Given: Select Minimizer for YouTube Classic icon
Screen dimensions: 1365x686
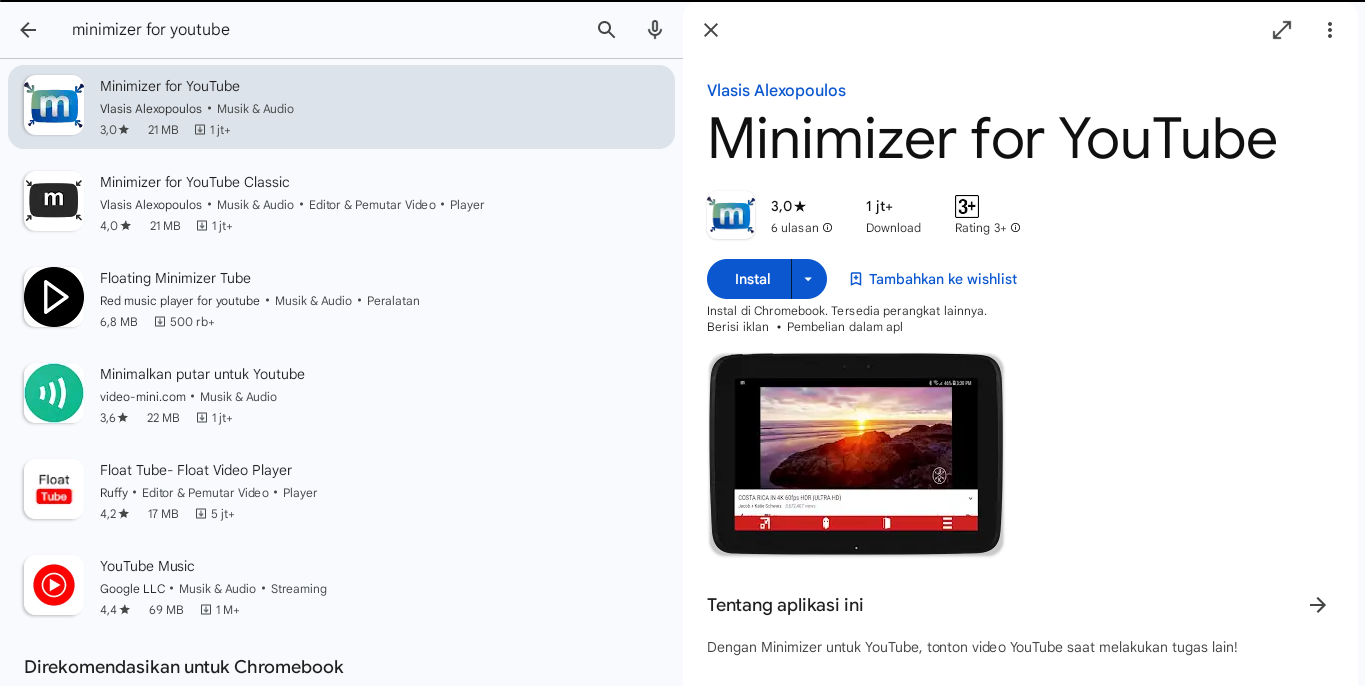Looking at the screenshot, I should (54, 201).
